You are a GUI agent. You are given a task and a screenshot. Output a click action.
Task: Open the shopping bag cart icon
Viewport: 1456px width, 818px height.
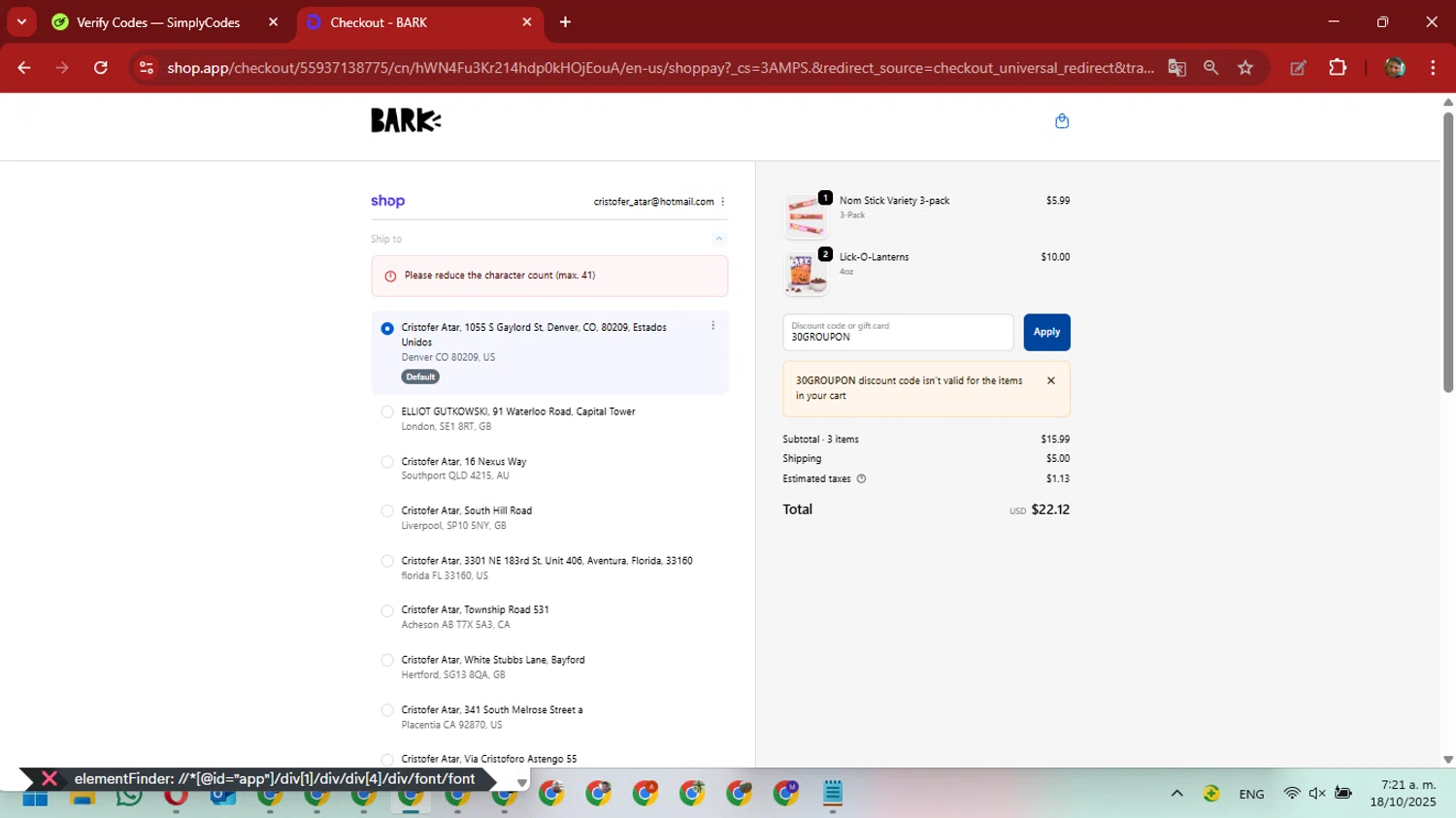point(1062,121)
